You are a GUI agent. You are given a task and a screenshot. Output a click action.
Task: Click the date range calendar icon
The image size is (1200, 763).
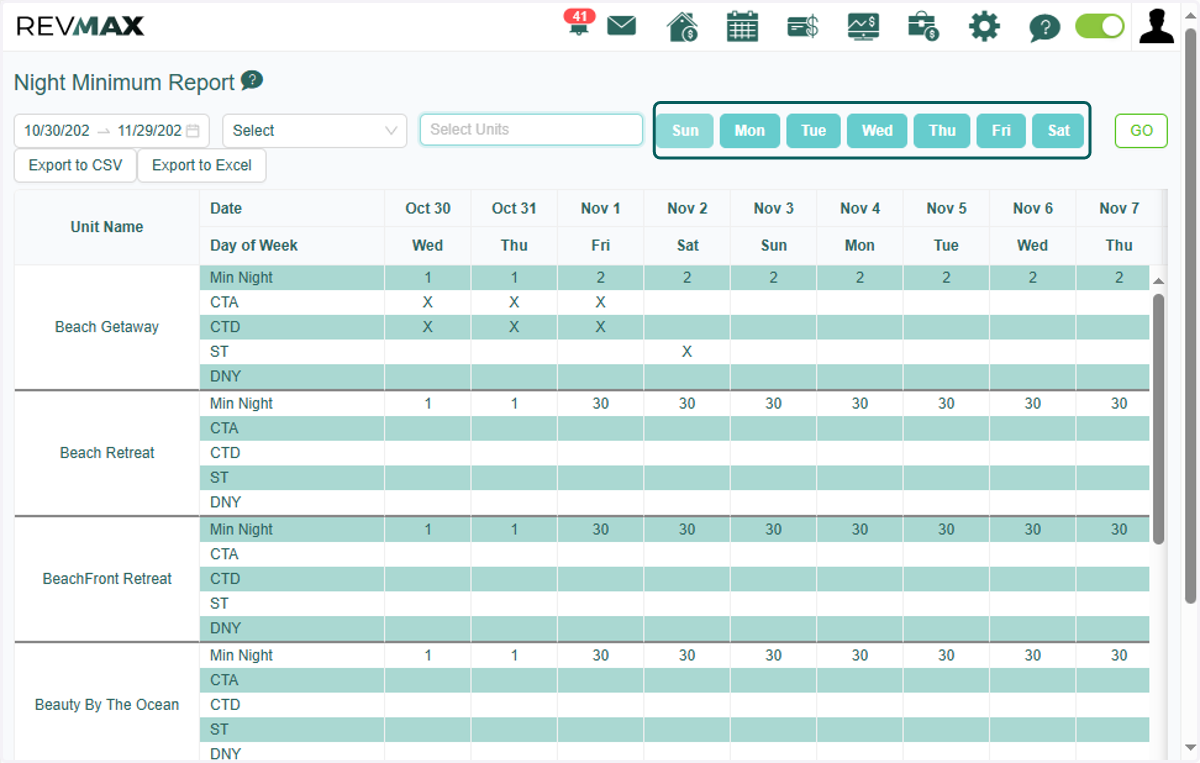point(192,130)
